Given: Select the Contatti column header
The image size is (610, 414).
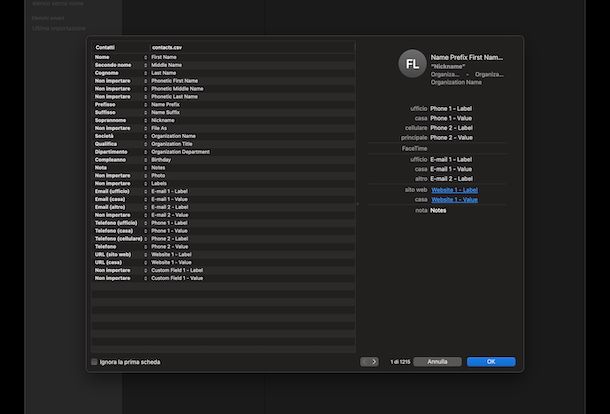Looking at the screenshot, I should (x=105, y=47).
